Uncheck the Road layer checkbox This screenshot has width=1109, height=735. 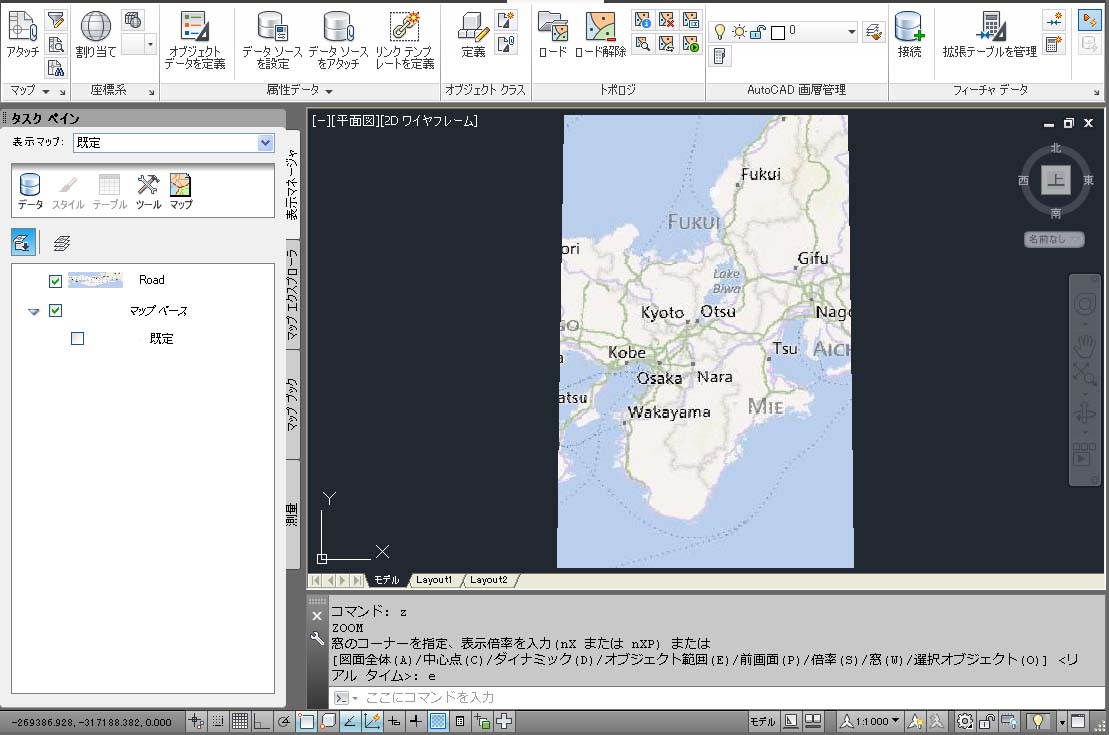[x=56, y=281]
